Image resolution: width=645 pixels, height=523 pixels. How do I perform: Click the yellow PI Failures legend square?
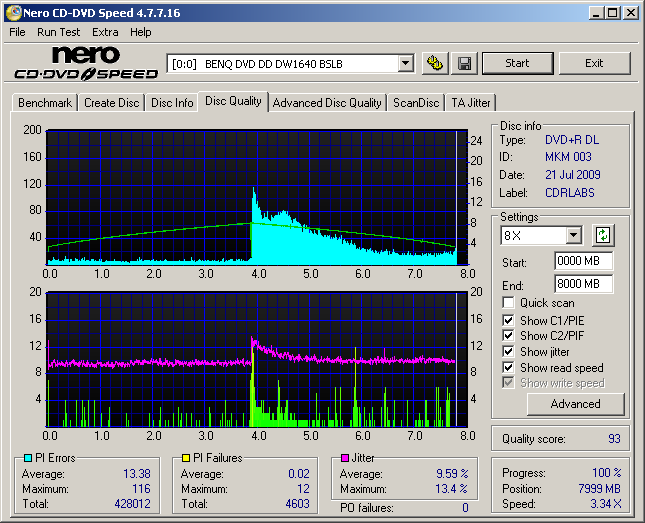point(186,458)
